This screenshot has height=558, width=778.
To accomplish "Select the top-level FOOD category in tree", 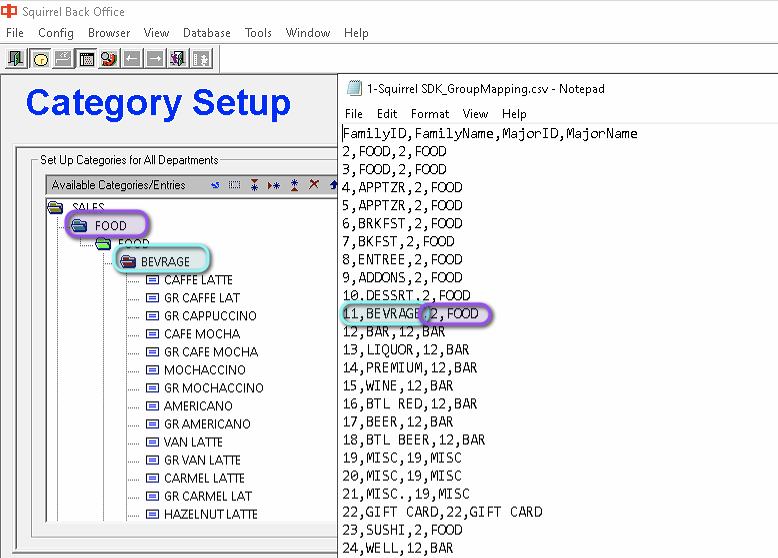I will pyautogui.click(x=110, y=226).
